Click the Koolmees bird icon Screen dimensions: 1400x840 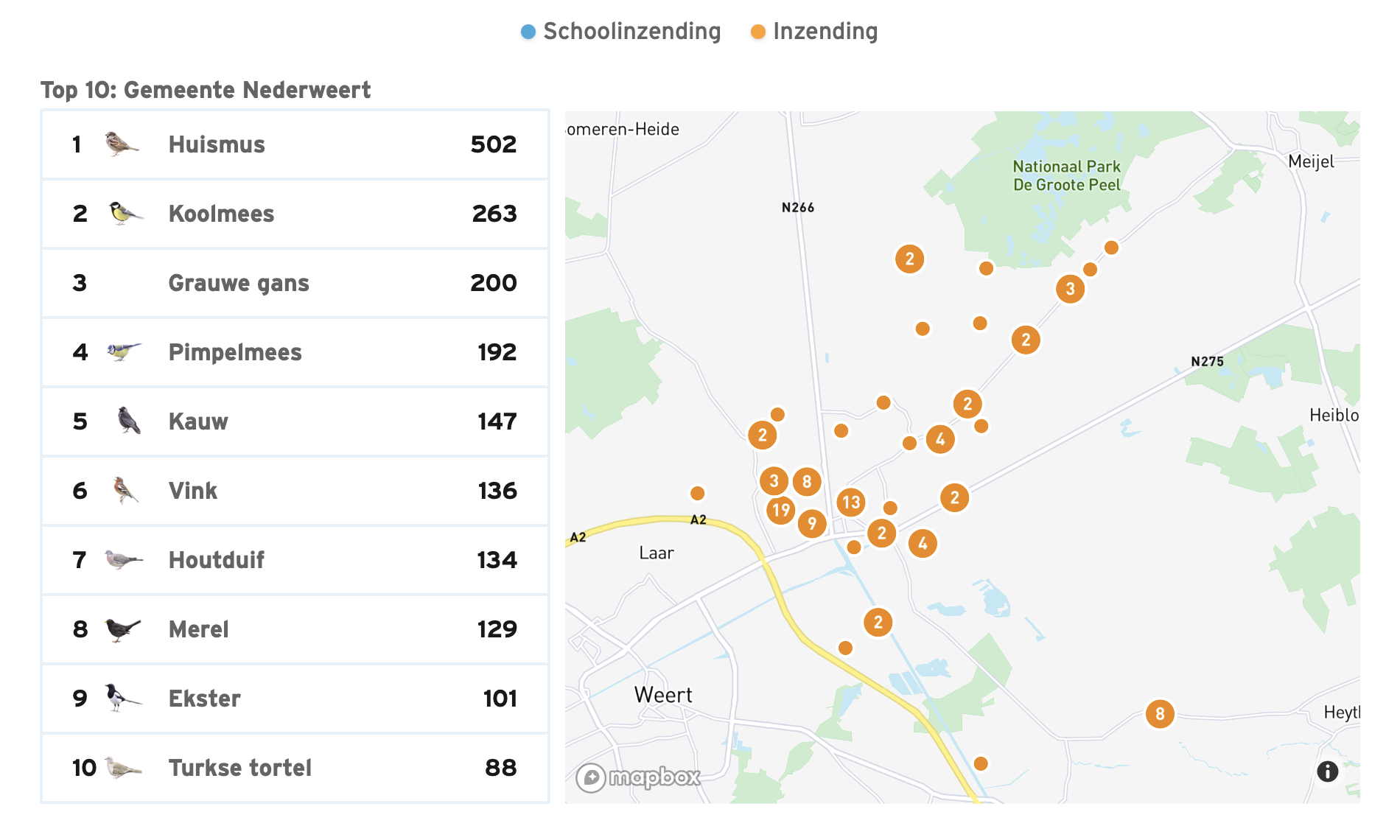[x=125, y=214]
